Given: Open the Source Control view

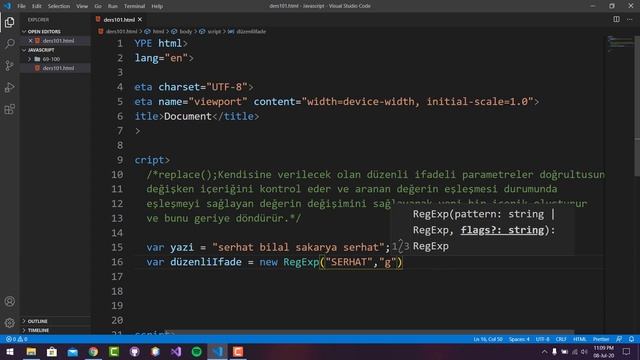Looking at the screenshot, I should (x=9, y=65).
